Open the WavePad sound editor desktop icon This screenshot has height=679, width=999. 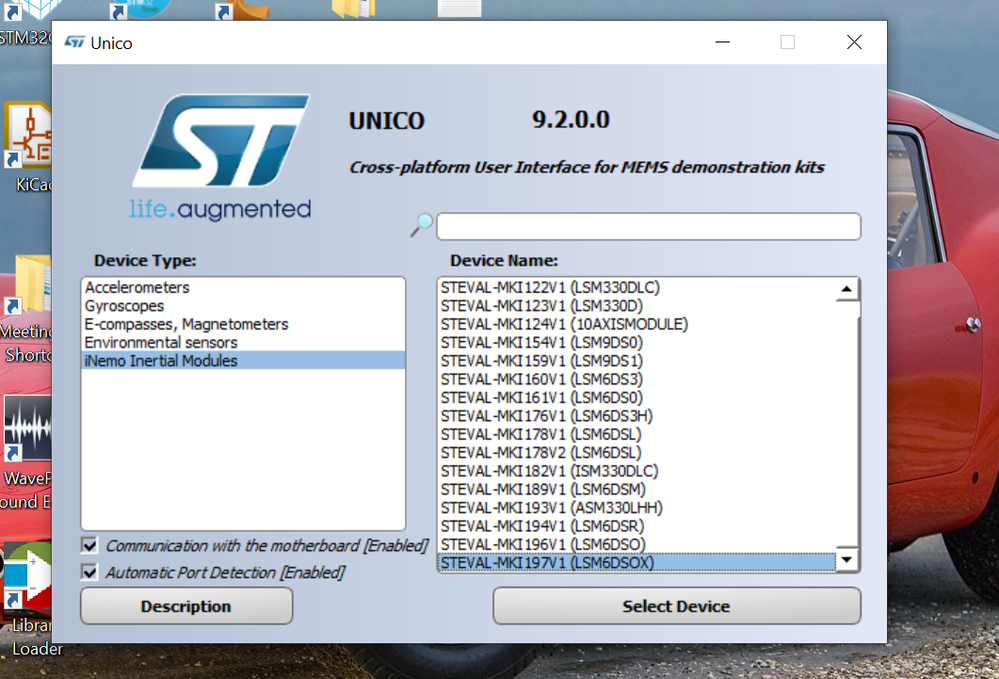coord(27,428)
